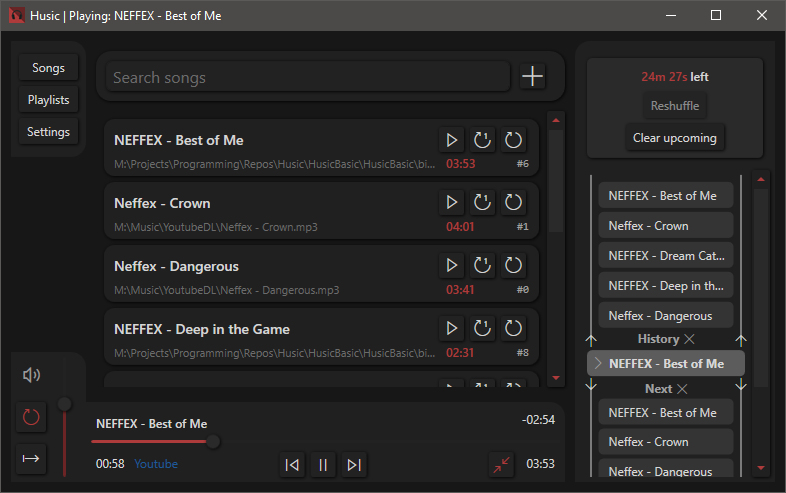786x493 pixels.
Task: Pause the current playback
Action: tap(323, 465)
